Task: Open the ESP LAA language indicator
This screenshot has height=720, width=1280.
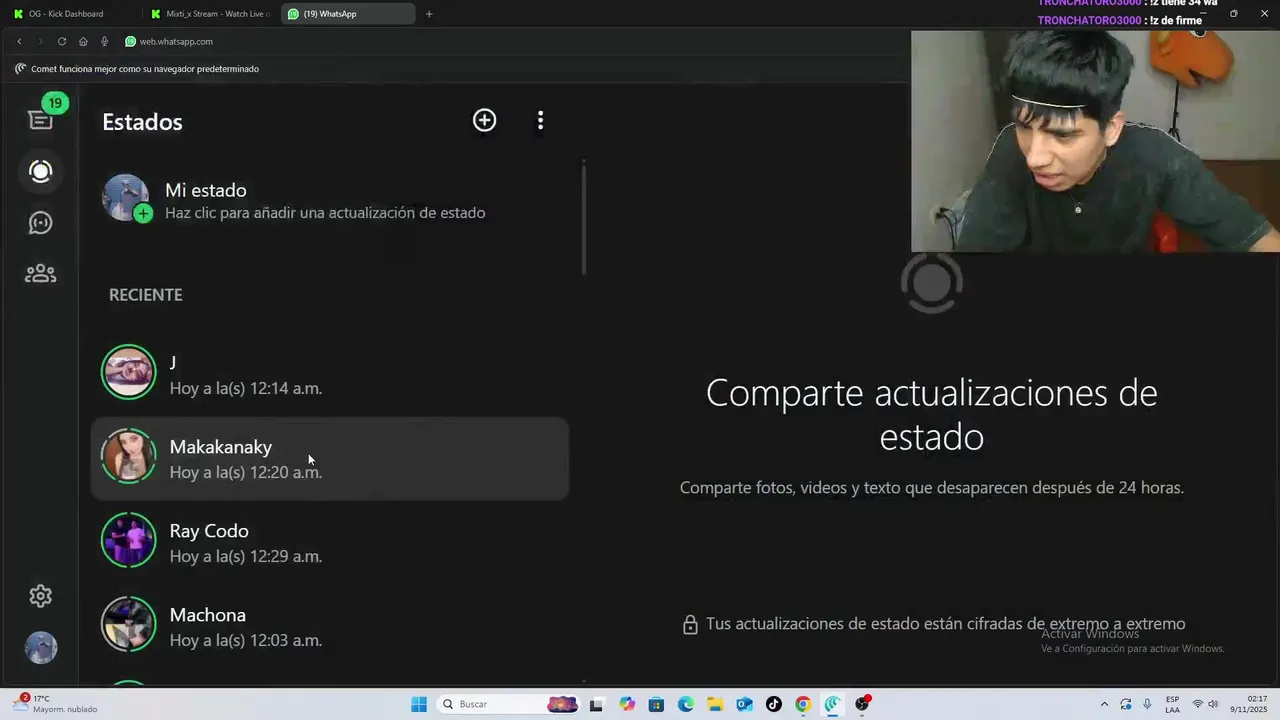Action: click(x=1172, y=704)
